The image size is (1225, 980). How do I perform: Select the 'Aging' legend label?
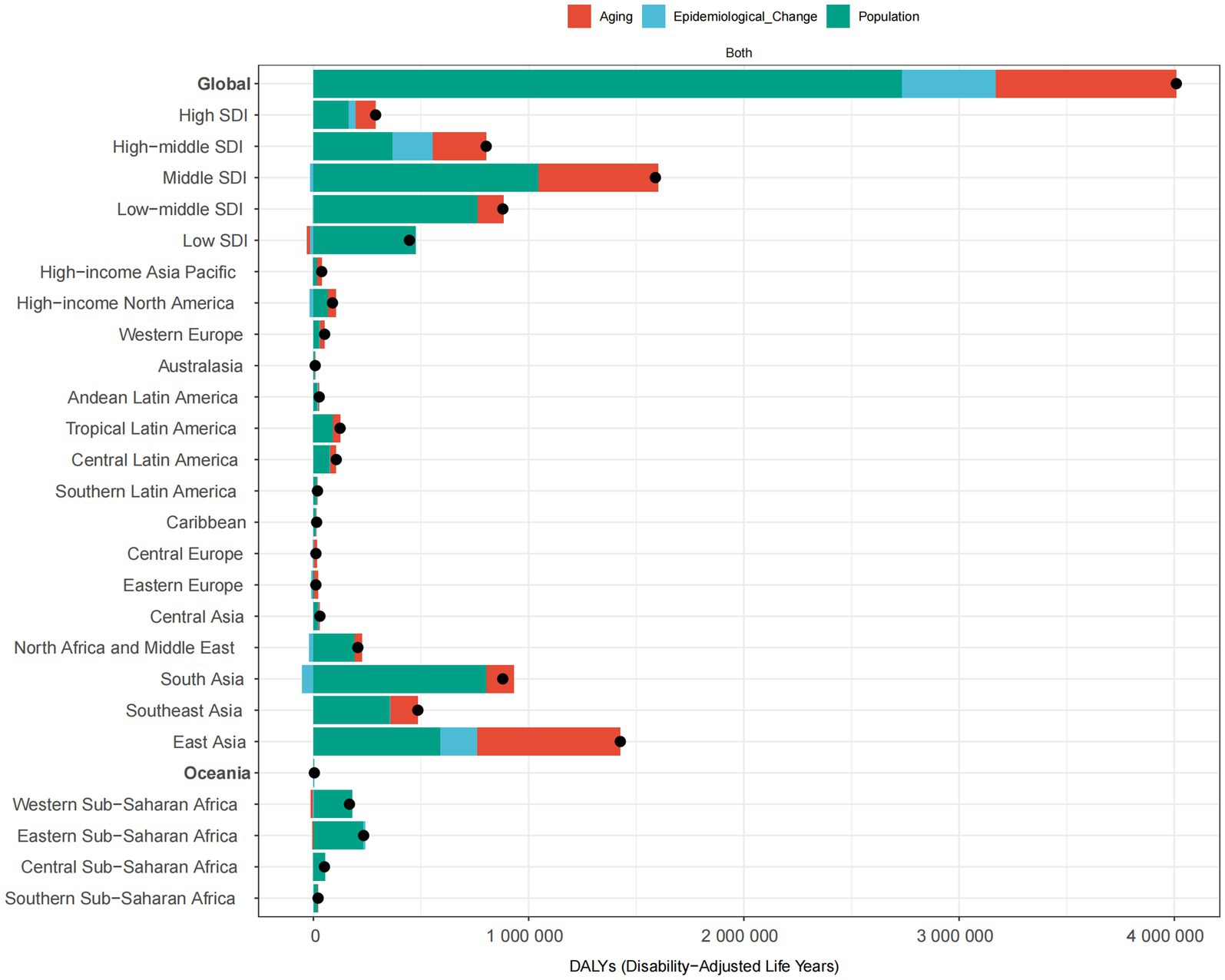[x=616, y=17]
